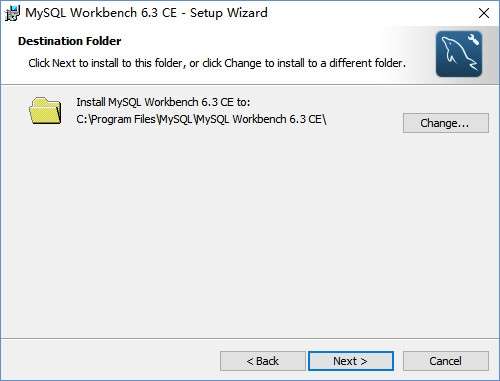
Task: Click the wrench symbol on the MySQL logo
Action: coord(473,39)
